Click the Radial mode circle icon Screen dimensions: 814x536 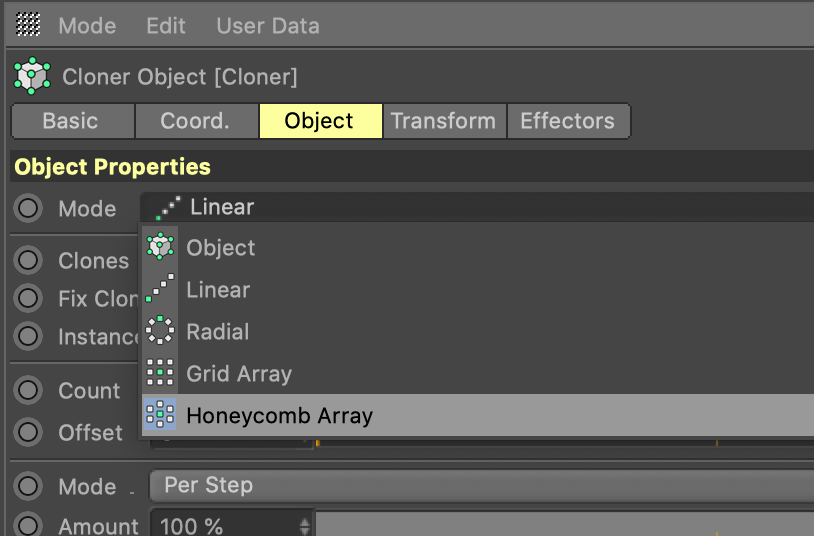pyautogui.click(x=160, y=331)
